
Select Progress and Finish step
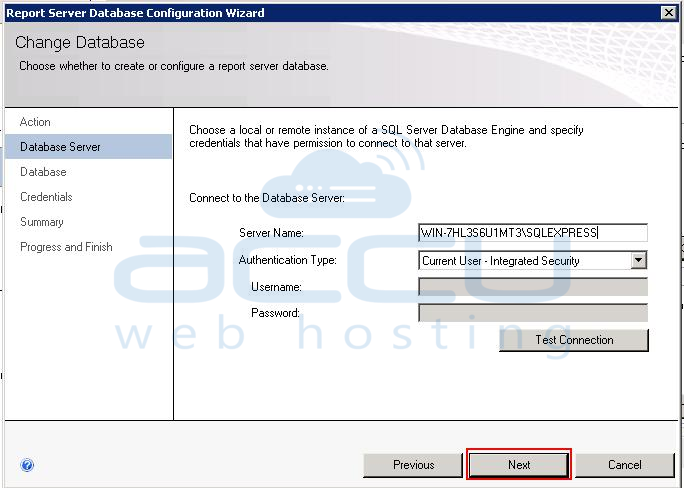(66, 247)
